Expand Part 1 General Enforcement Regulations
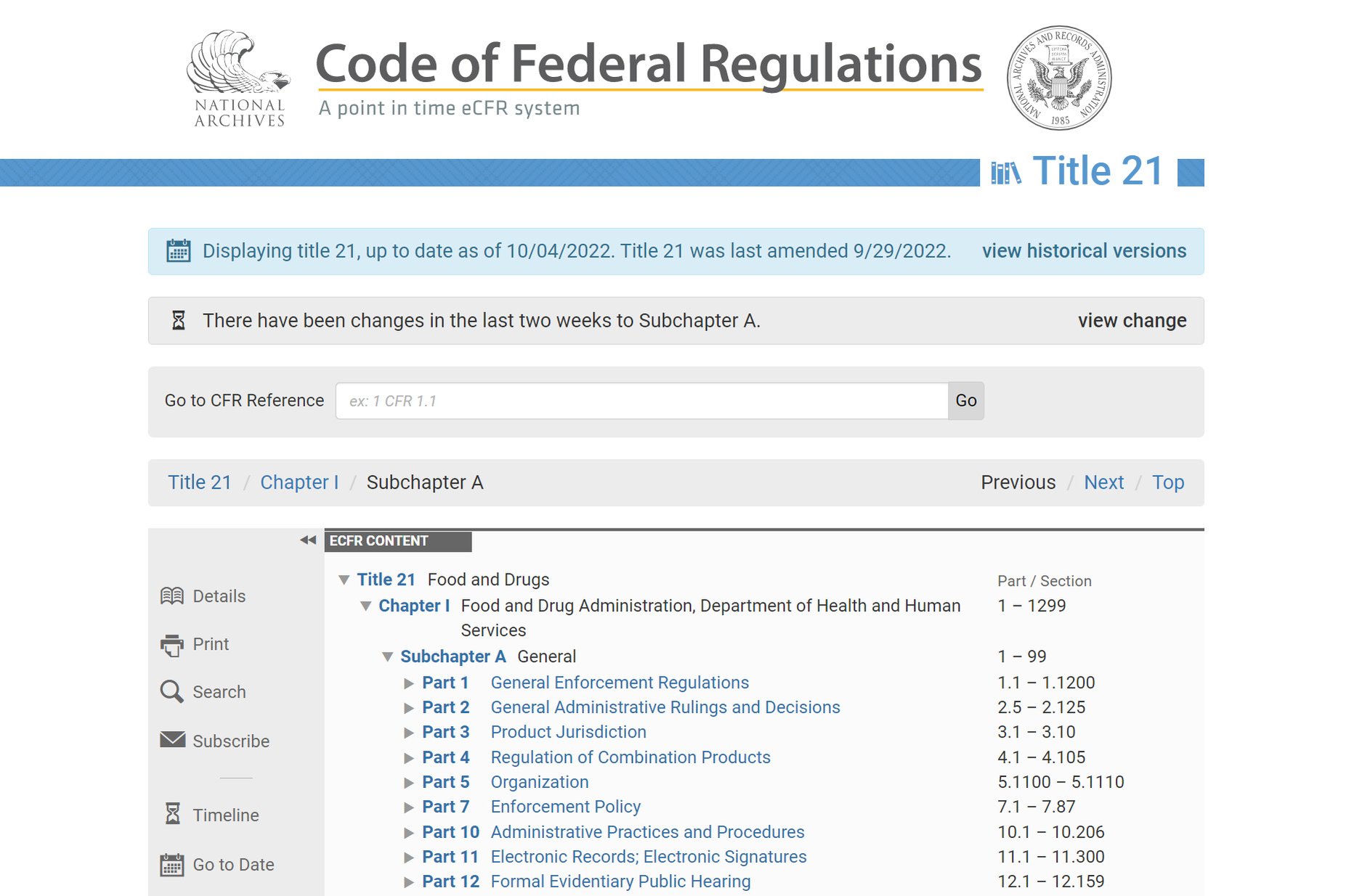Image resolution: width=1354 pixels, height=896 pixels. tap(408, 683)
